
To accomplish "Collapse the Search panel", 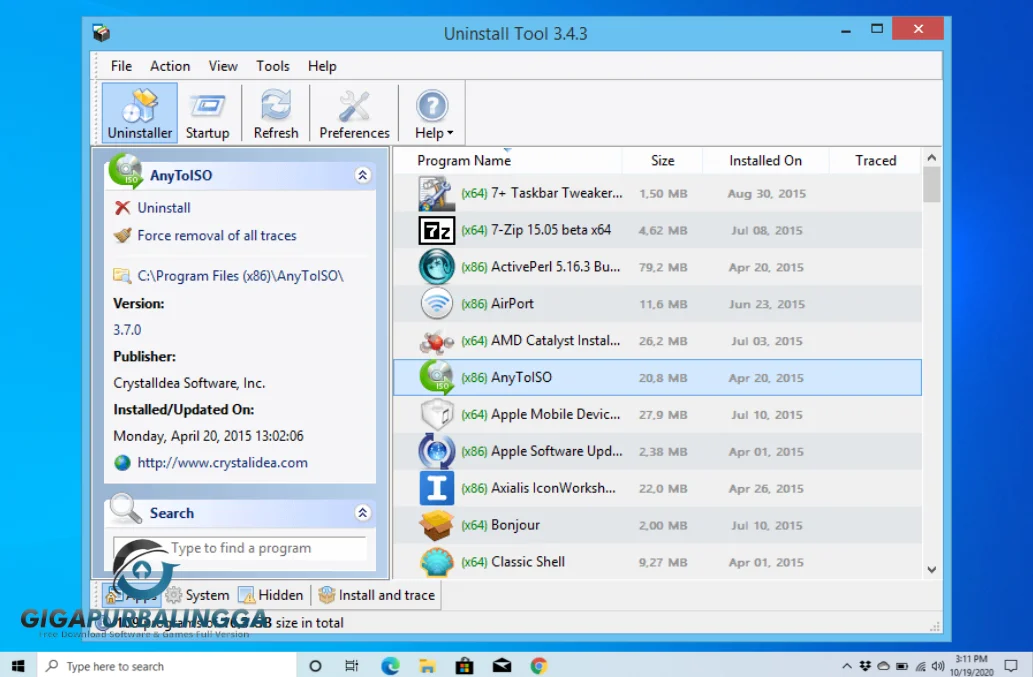I will coord(362,513).
